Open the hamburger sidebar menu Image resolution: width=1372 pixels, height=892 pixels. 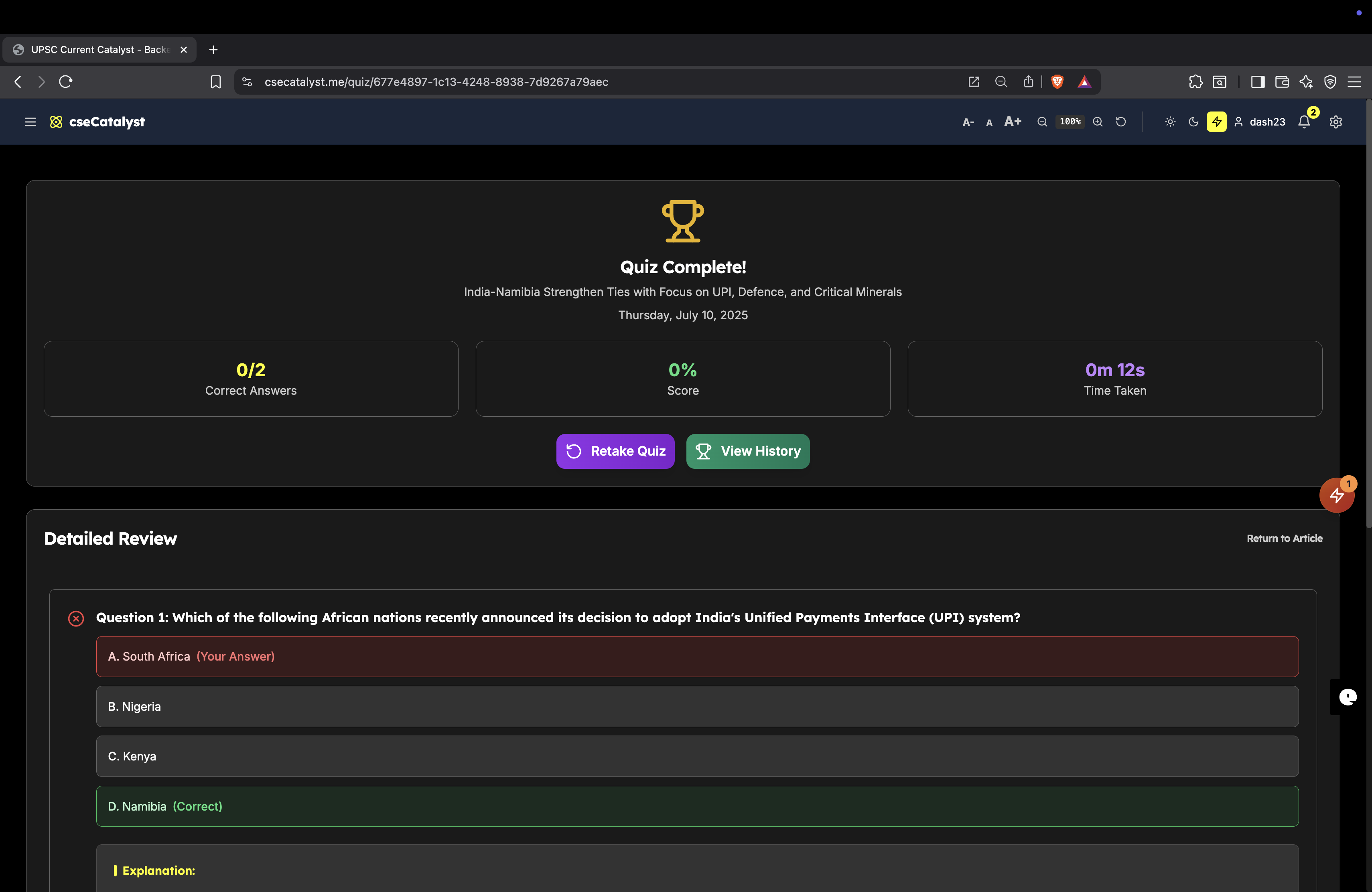point(30,122)
